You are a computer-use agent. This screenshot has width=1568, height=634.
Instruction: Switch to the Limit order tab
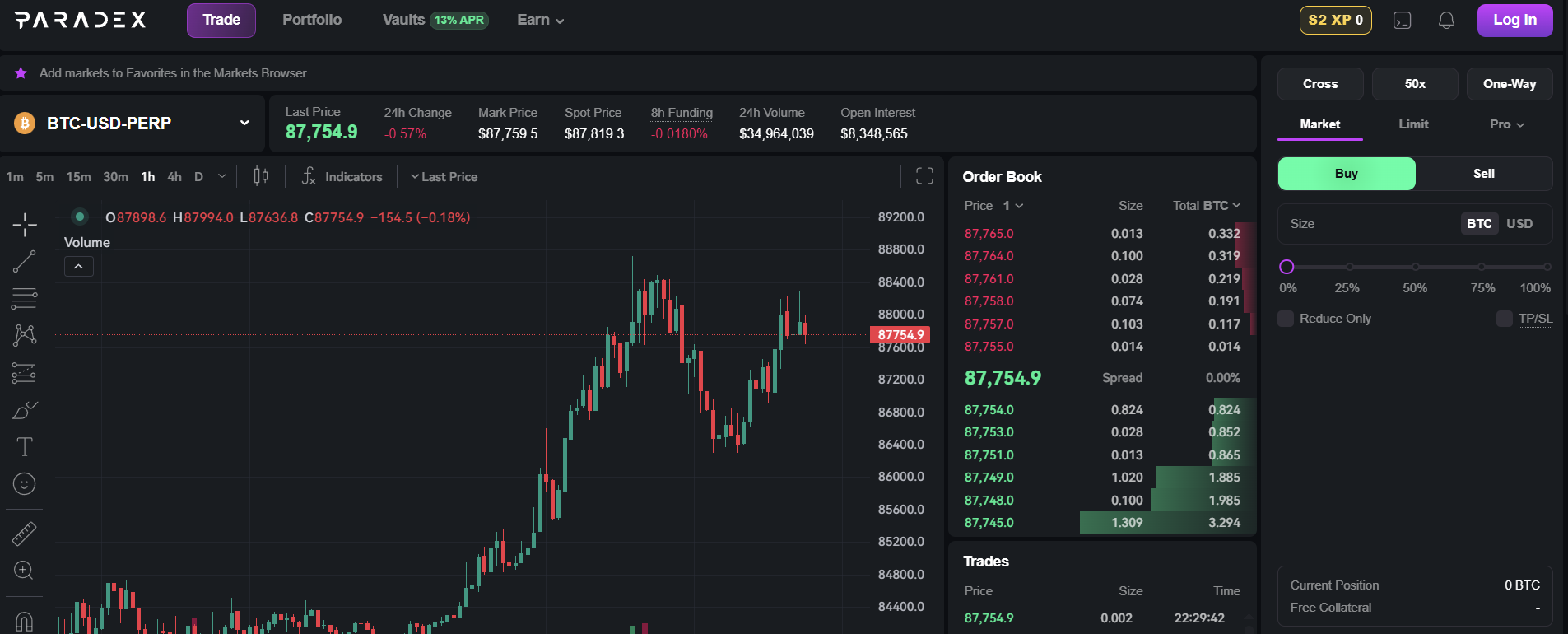point(1413,124)
